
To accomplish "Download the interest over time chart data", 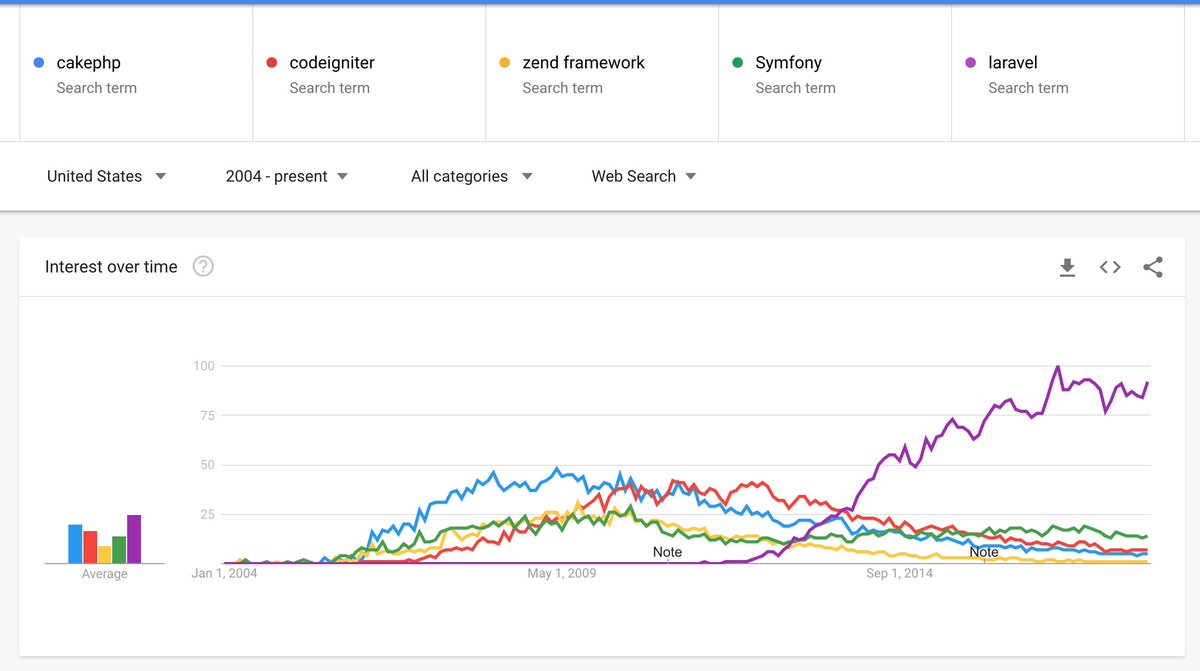I will point(1067,267).
